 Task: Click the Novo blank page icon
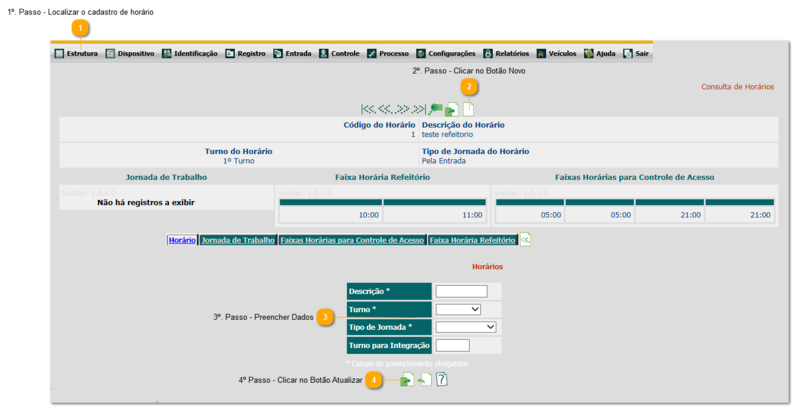point(468,109)
